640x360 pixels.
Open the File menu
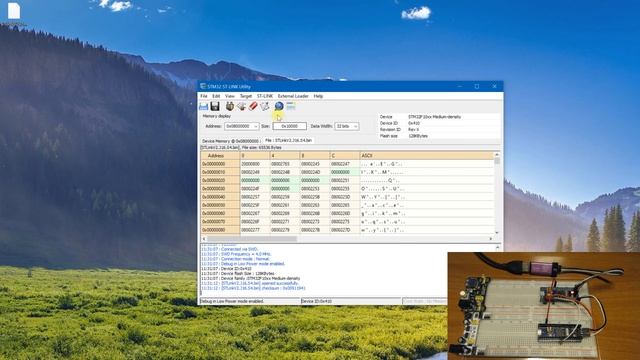pyautogui.click(x=204, y=96)
